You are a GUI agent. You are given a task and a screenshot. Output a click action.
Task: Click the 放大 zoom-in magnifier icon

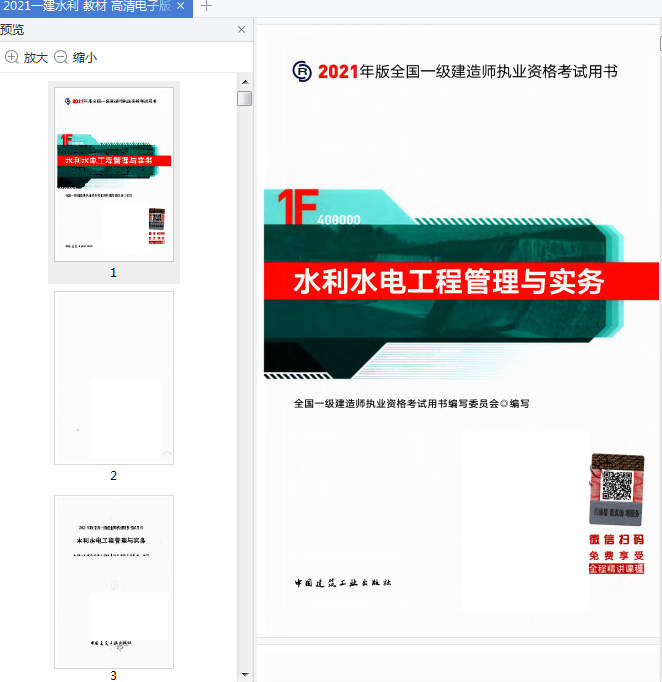pyautogui.click(x=12, y=57)
